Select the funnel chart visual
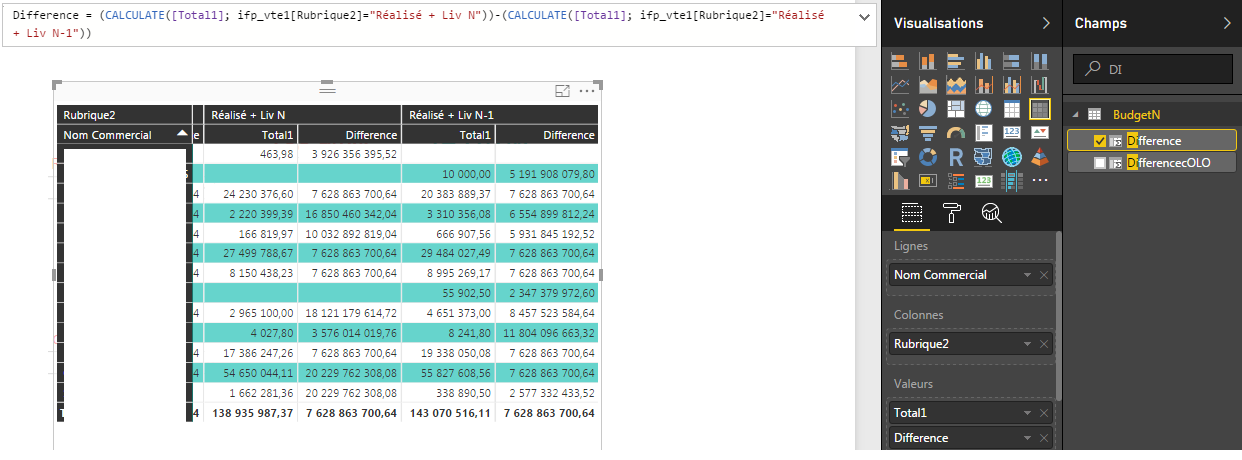The width and height of the screenshot is (1242, 460). point(927,132)
